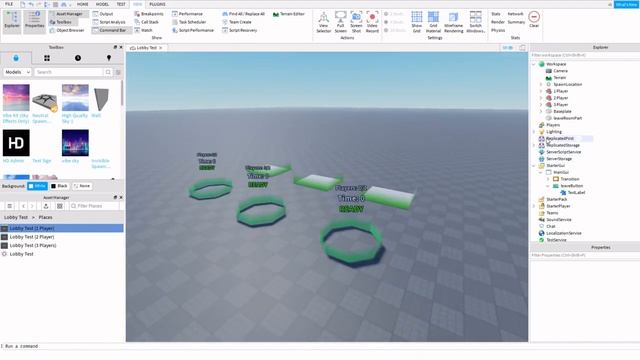Select the vibe sky toolbox thumbnail
This screenshot has height=360, width=640.
tap(75, 143)
